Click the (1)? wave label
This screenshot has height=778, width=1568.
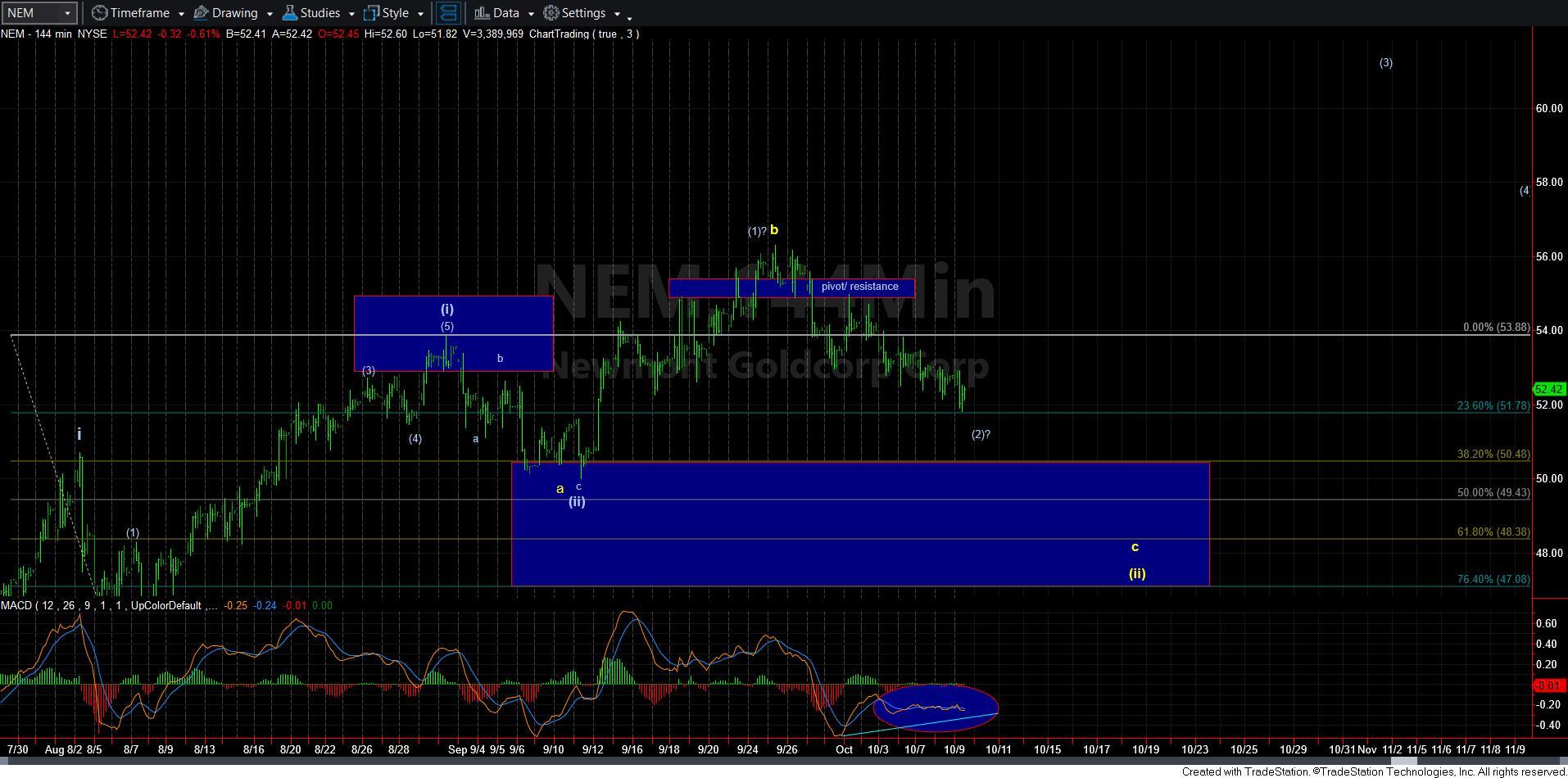[757, 232]
